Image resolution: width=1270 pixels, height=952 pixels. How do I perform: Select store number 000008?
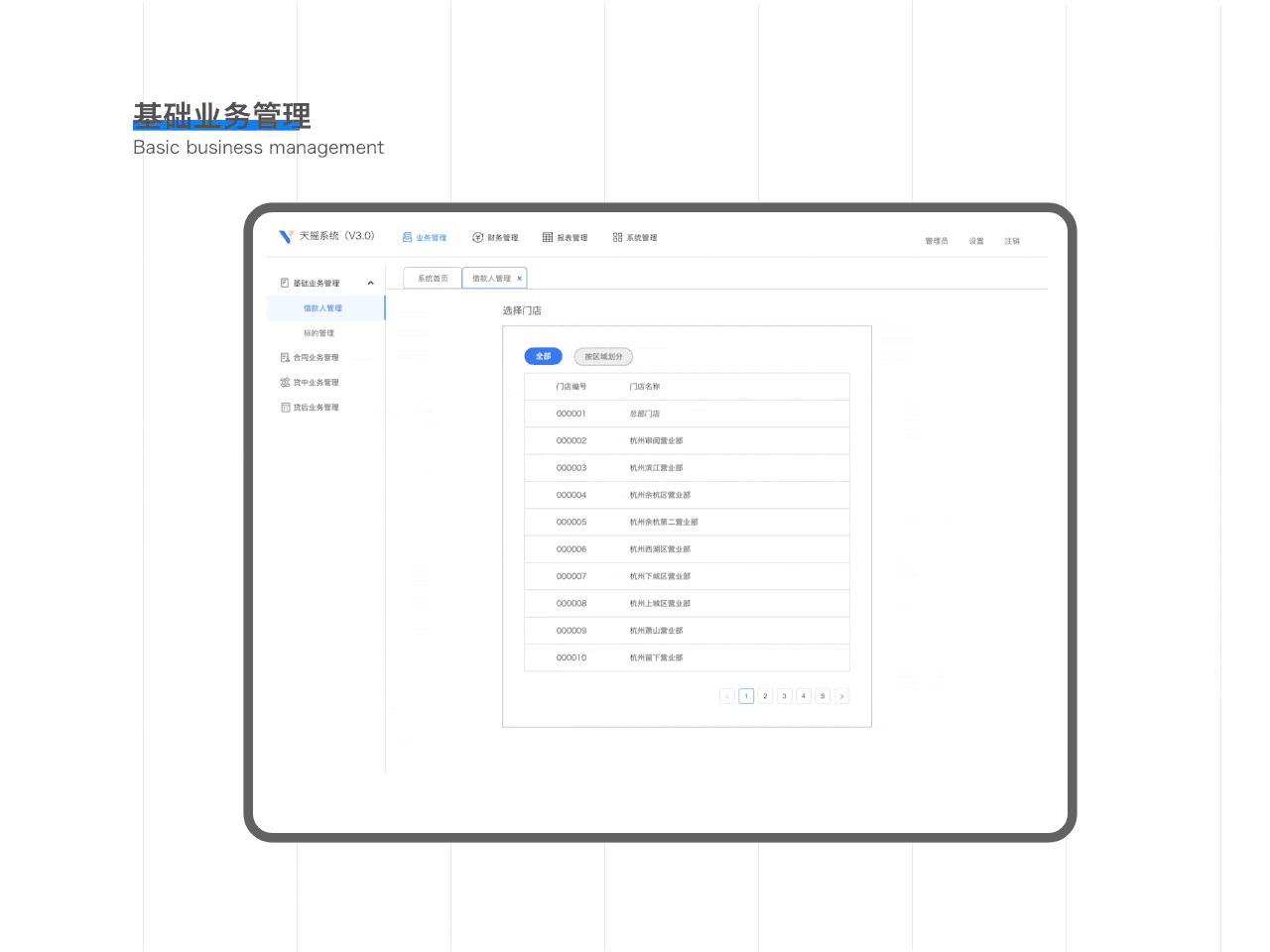pos(571,603)
